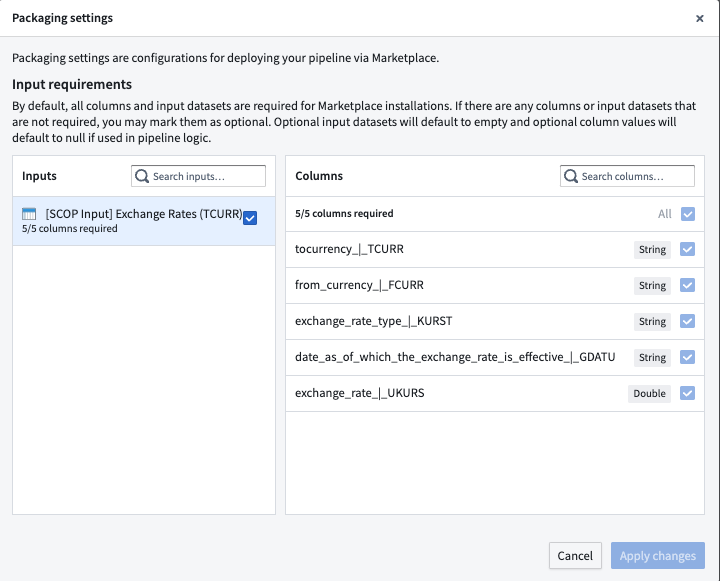Click the Cancel button
The width and height of the screenshot is (720, 581).
[x=575, y=556]
